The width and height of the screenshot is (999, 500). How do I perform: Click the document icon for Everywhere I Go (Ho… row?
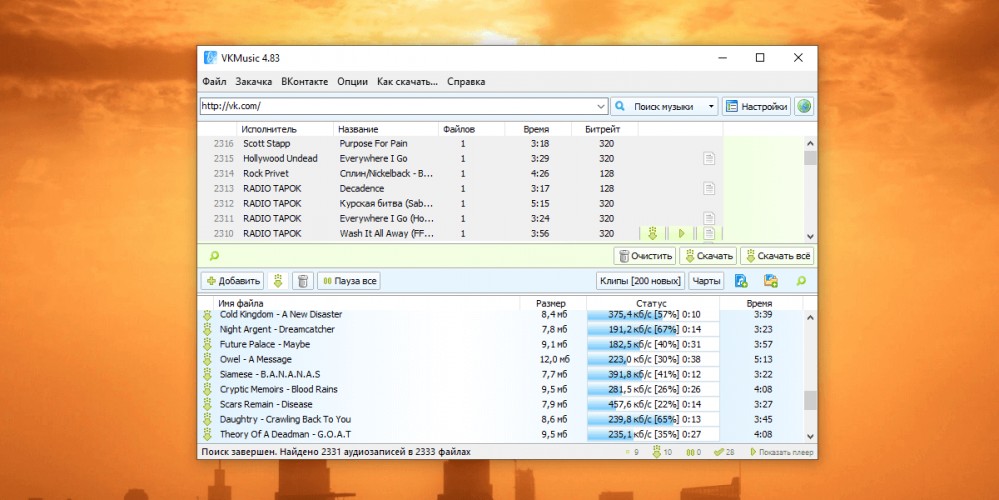click(708, 218)
